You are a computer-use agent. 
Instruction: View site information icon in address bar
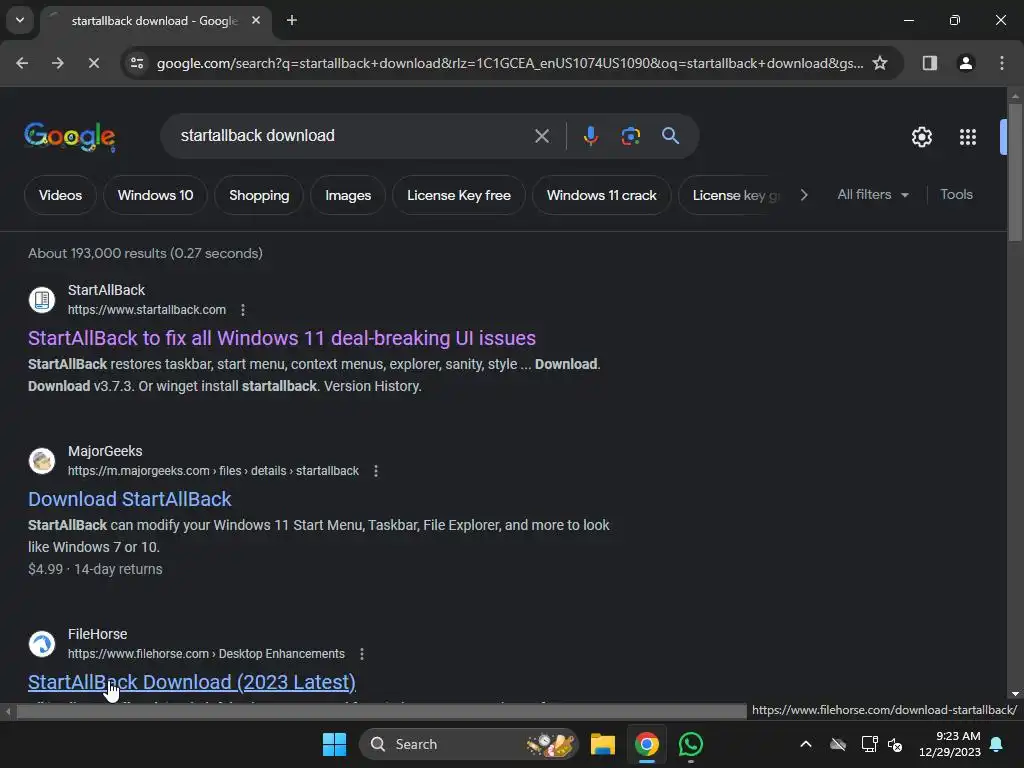pyautogui.click(x=137, y=63)
